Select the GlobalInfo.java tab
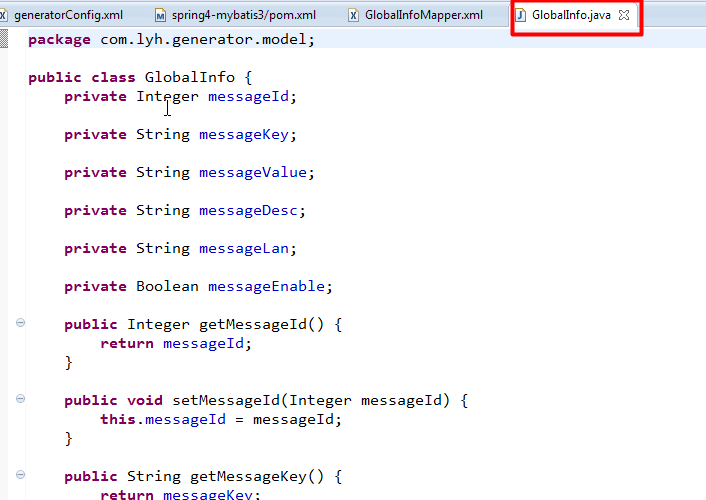Image resolution: width=706 pixels, height=500 pixels. coord(570,15)
